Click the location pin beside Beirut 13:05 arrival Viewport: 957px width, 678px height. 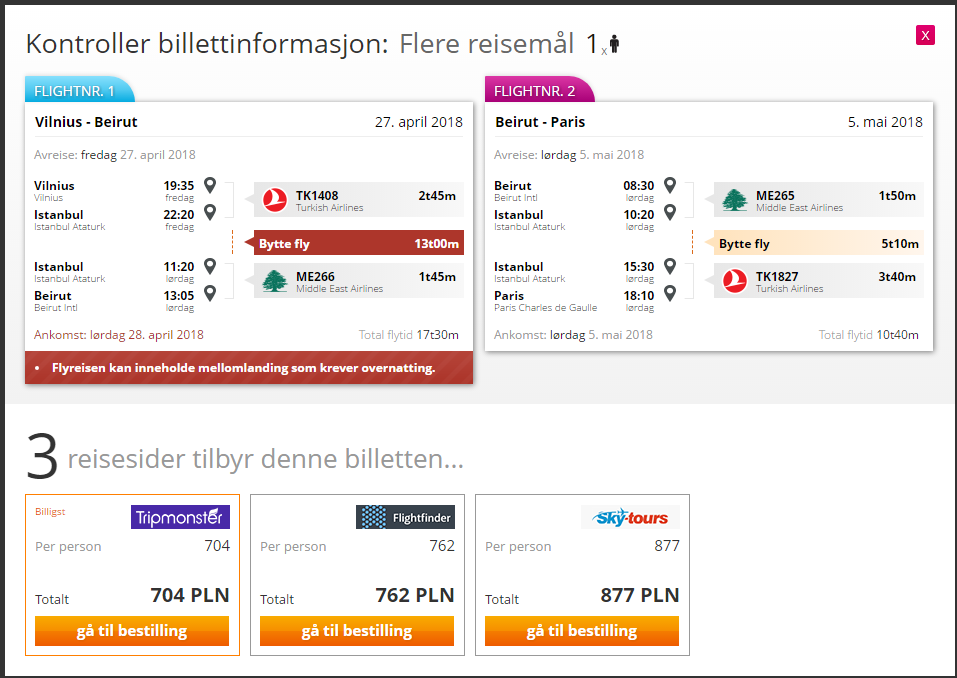click(210, 294)
